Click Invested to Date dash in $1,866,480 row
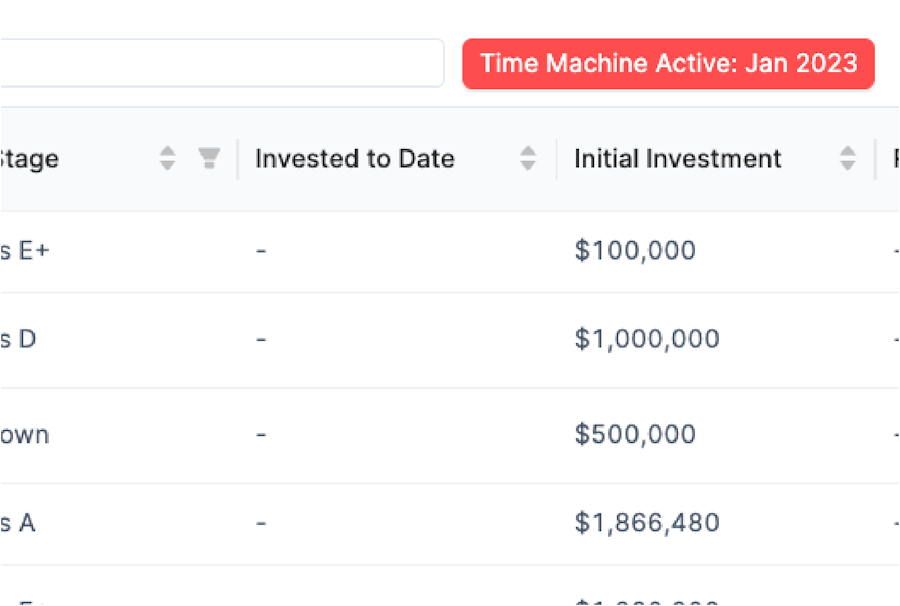 tap(261, 523)
